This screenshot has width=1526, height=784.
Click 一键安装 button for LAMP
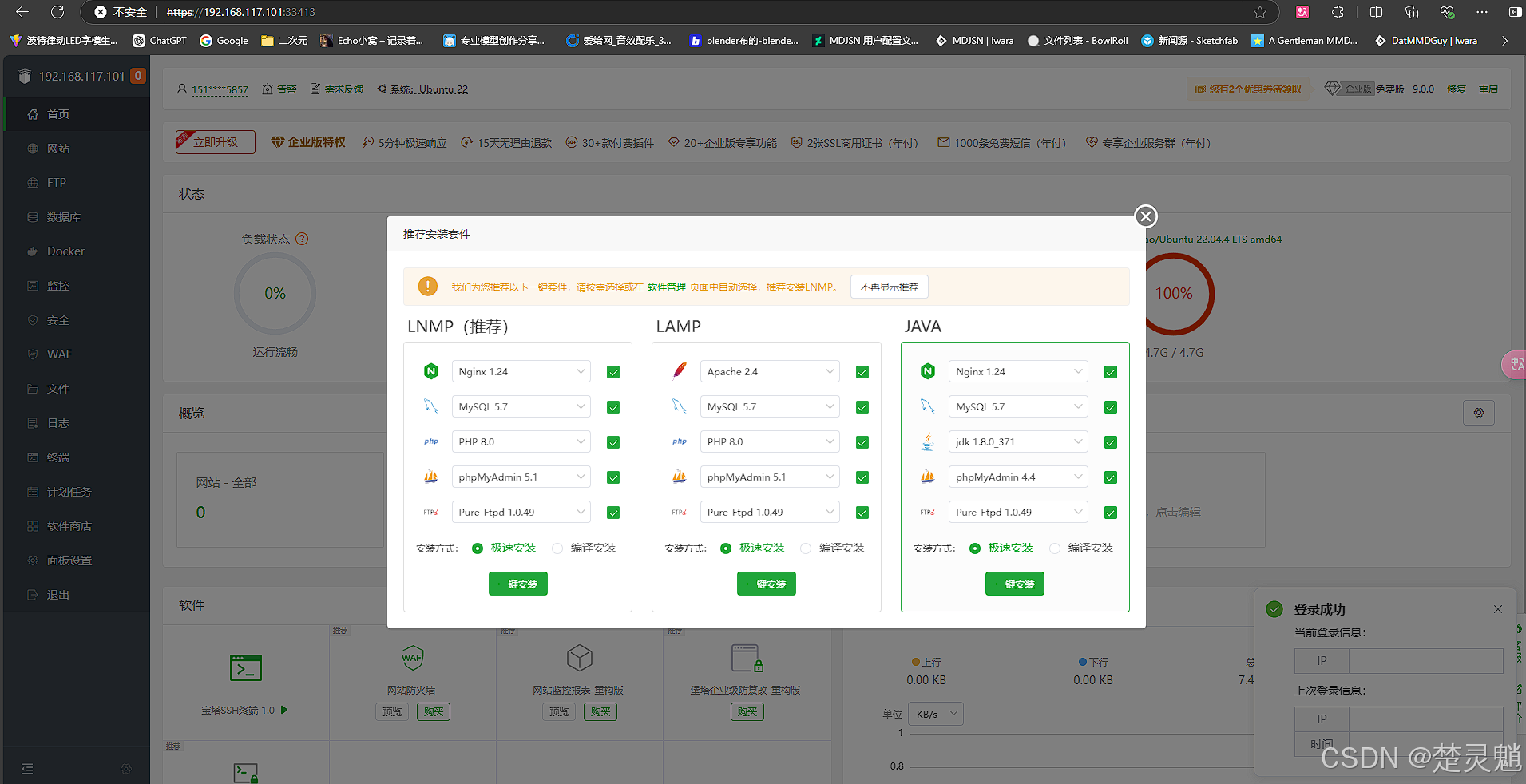click(x=767, y=584)
